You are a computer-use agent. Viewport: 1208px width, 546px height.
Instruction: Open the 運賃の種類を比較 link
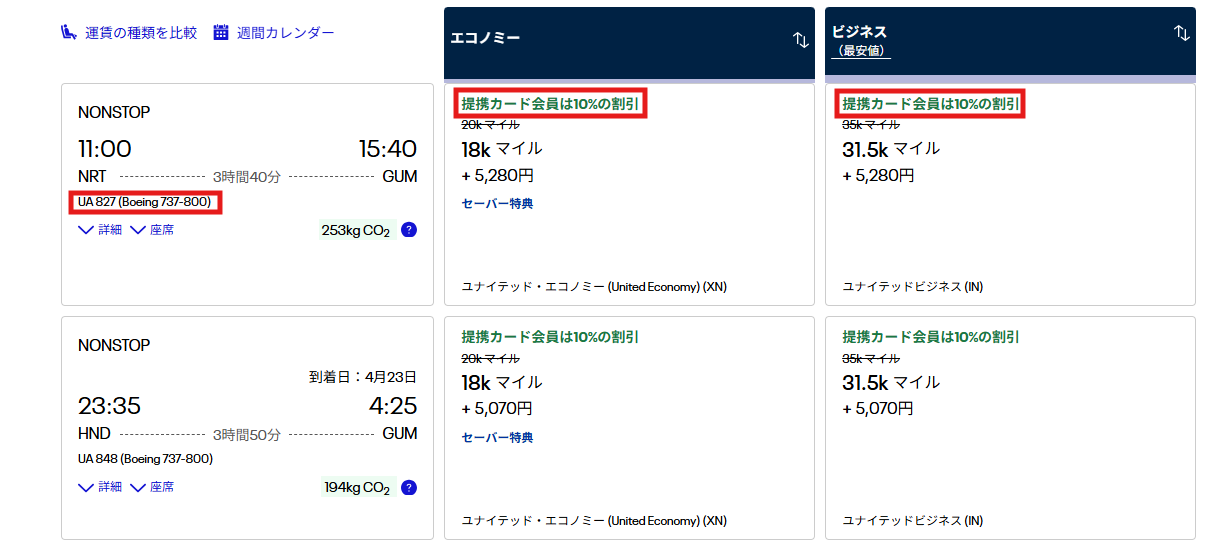pos(140,33)
